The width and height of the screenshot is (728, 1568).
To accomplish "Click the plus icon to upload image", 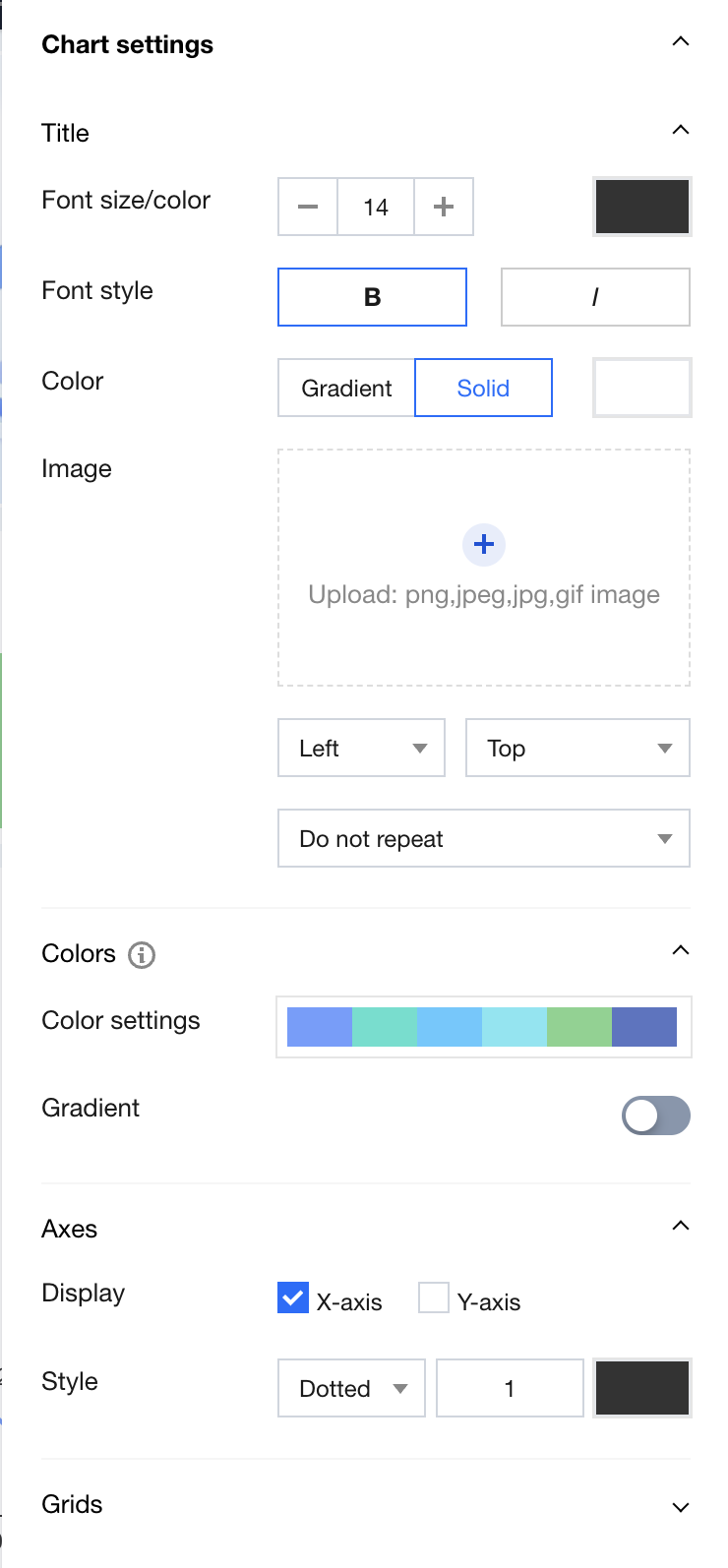I will click(x=484, y=544).
